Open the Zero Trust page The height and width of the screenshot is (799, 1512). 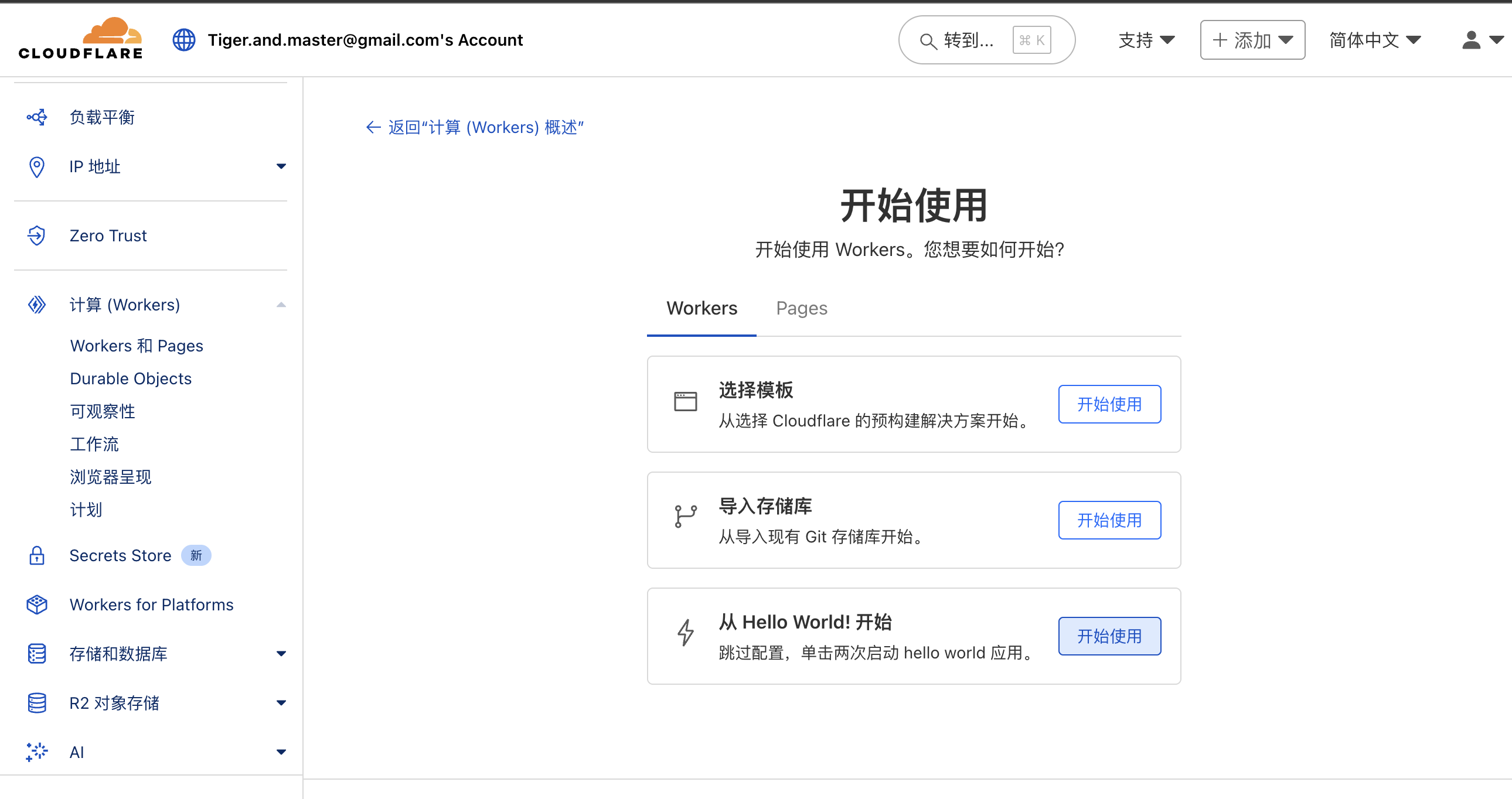click(x=108, y=235)
